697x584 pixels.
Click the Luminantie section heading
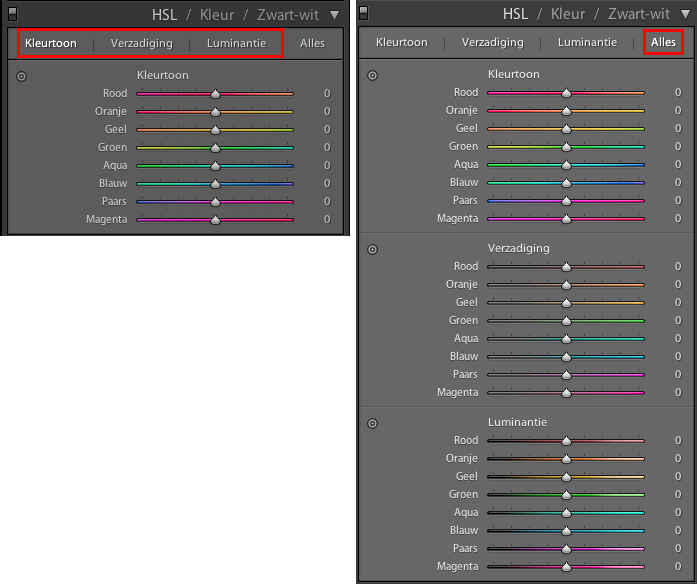[517, 422]
